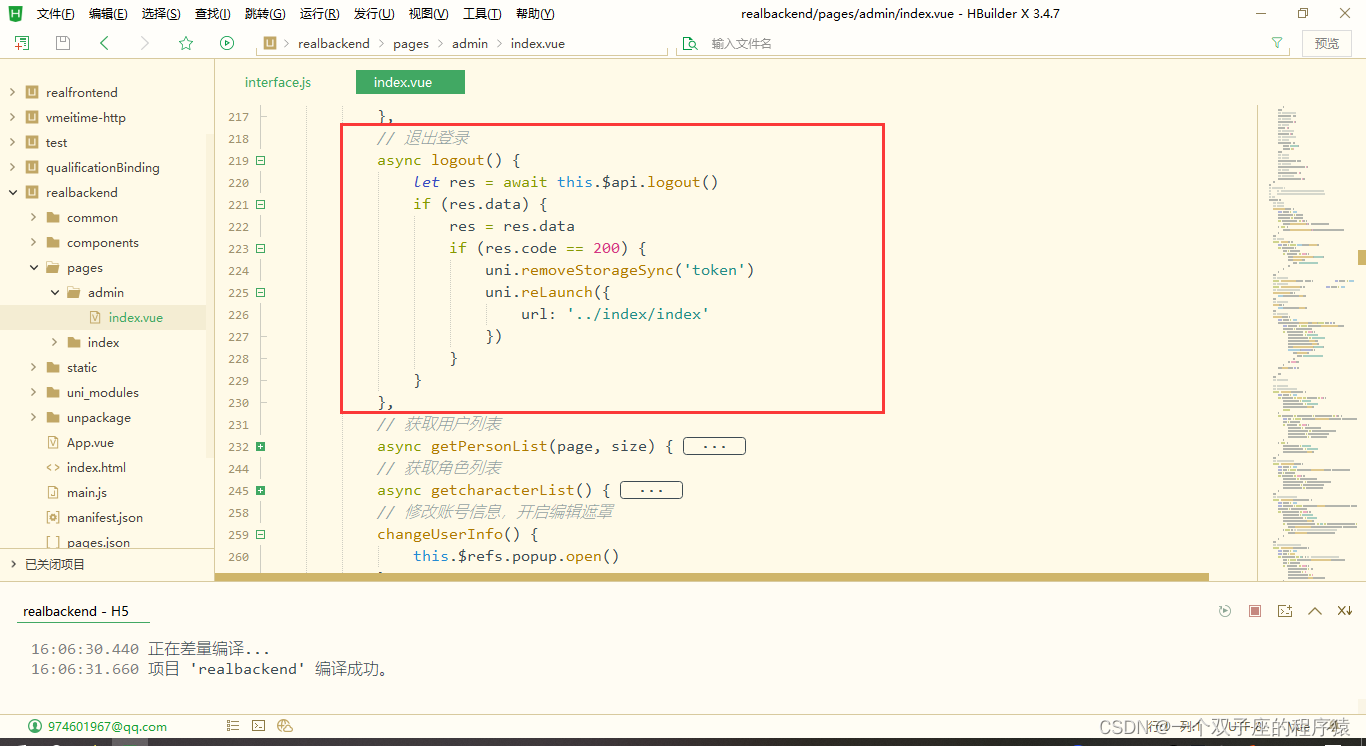The height and width of the screenshot is (746, 1366).
Task: Expand the test project
Action: coord(12,142)
